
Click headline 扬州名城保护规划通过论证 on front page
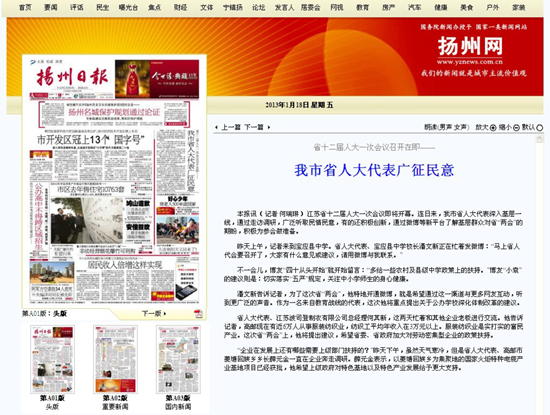(x=114, y=112)
